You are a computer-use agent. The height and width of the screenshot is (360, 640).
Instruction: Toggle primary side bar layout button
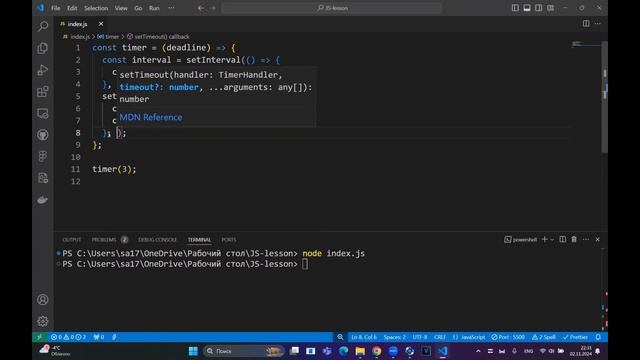tap(515, 8)
